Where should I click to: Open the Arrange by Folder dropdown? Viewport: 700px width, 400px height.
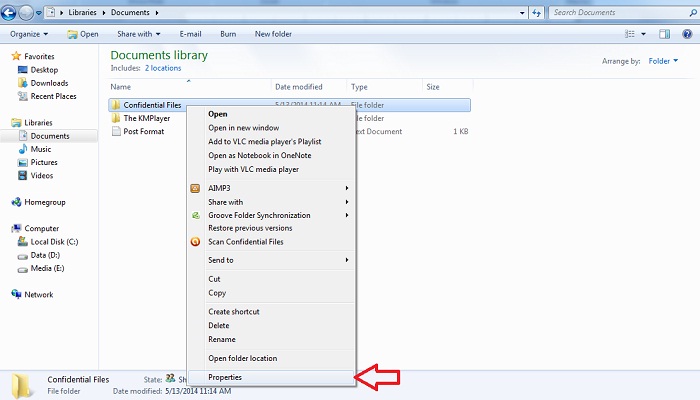pos(663,61)
